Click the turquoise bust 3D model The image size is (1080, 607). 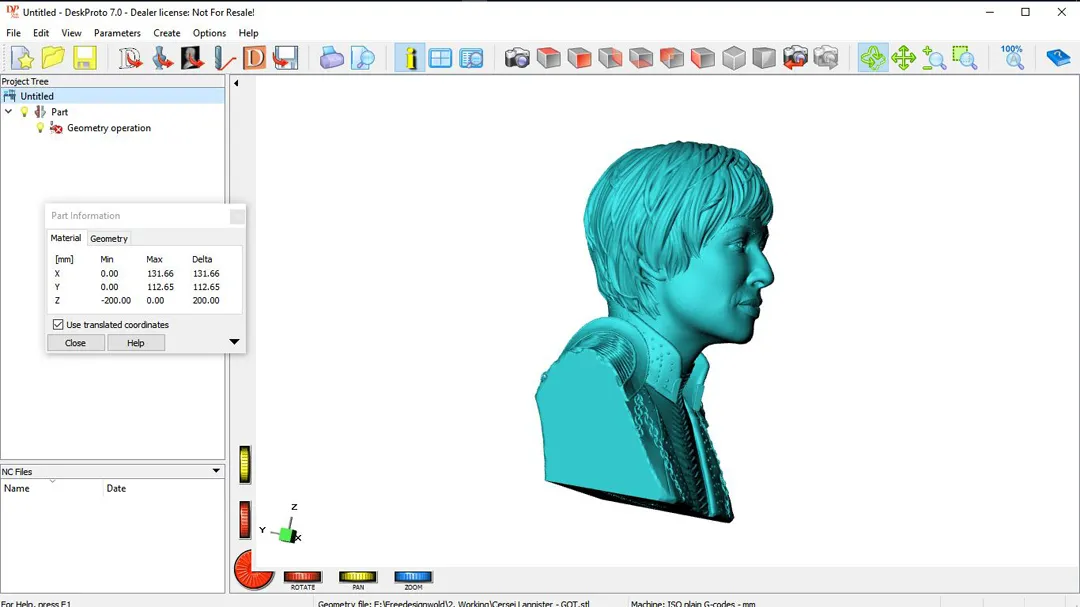tap(654, 331)
